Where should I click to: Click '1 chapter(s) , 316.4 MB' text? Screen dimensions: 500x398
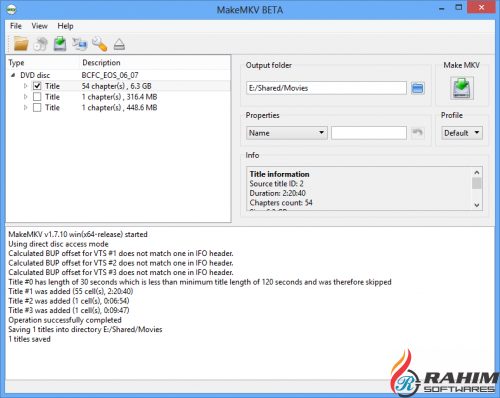coord(119,97)
